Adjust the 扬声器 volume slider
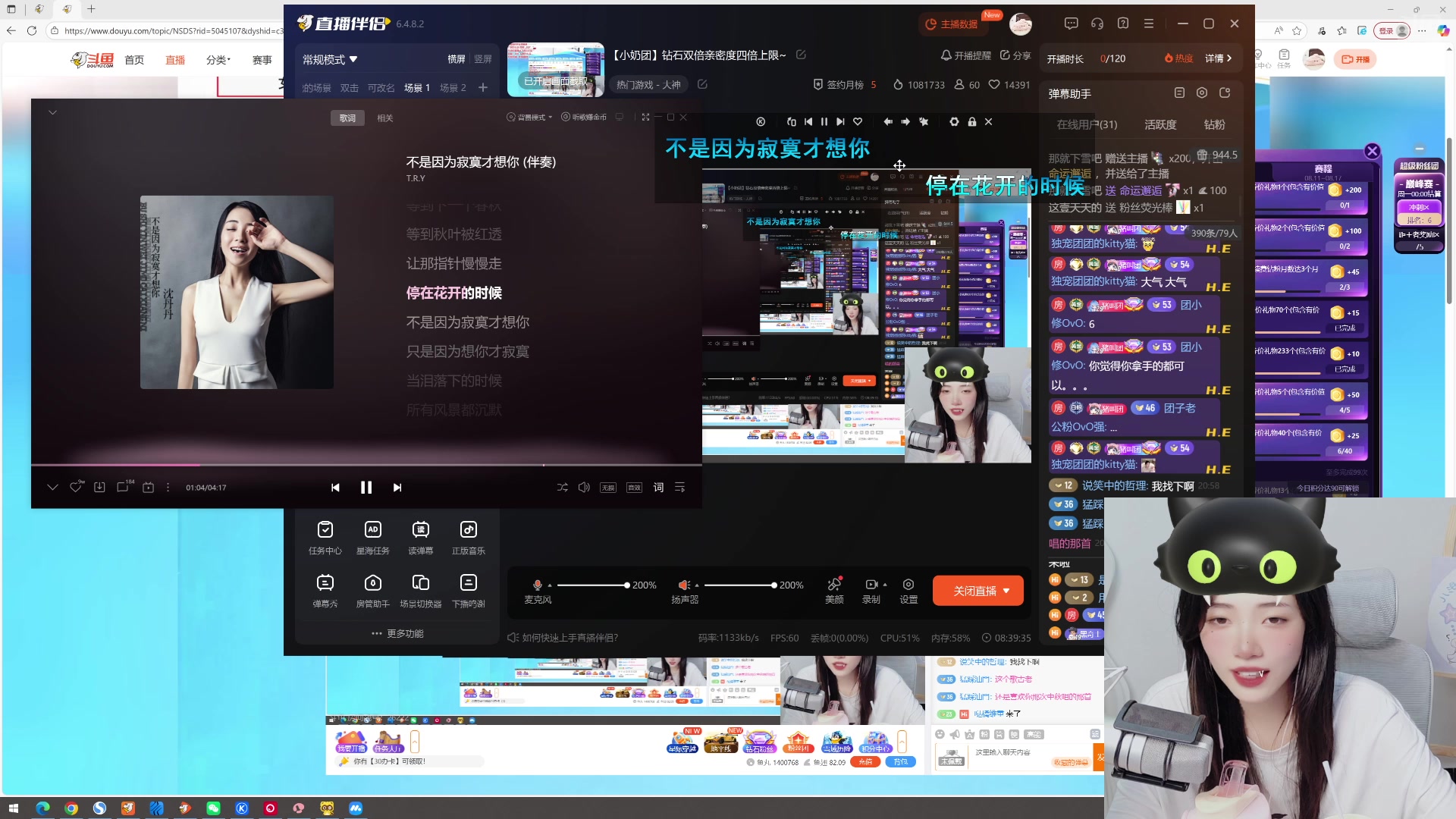Screen dimensions: 1456x819 [x=739, y=585]
